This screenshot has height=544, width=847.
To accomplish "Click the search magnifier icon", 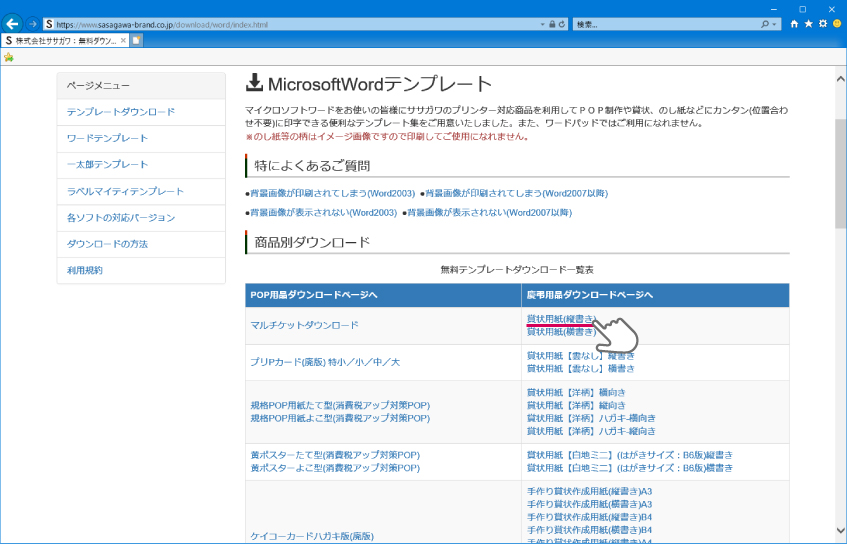I will (x=765, y=24).
